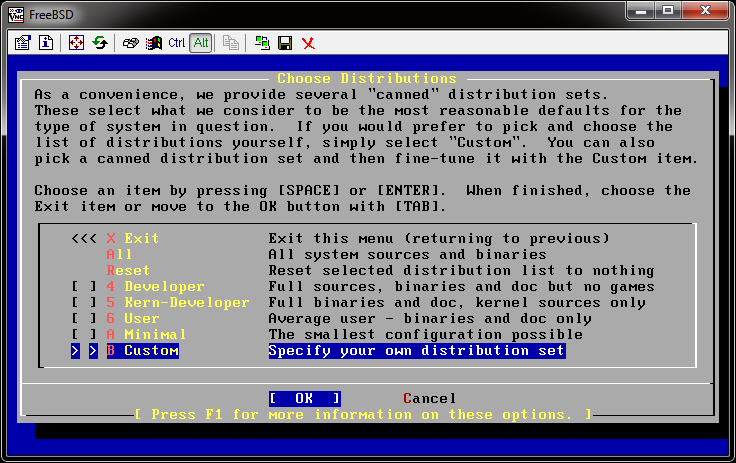Viewport: 736px width, 463px height.
Task: Open the VNC system menu icon in the title bar
Action: pyautogui.click(x=16, y=15)
